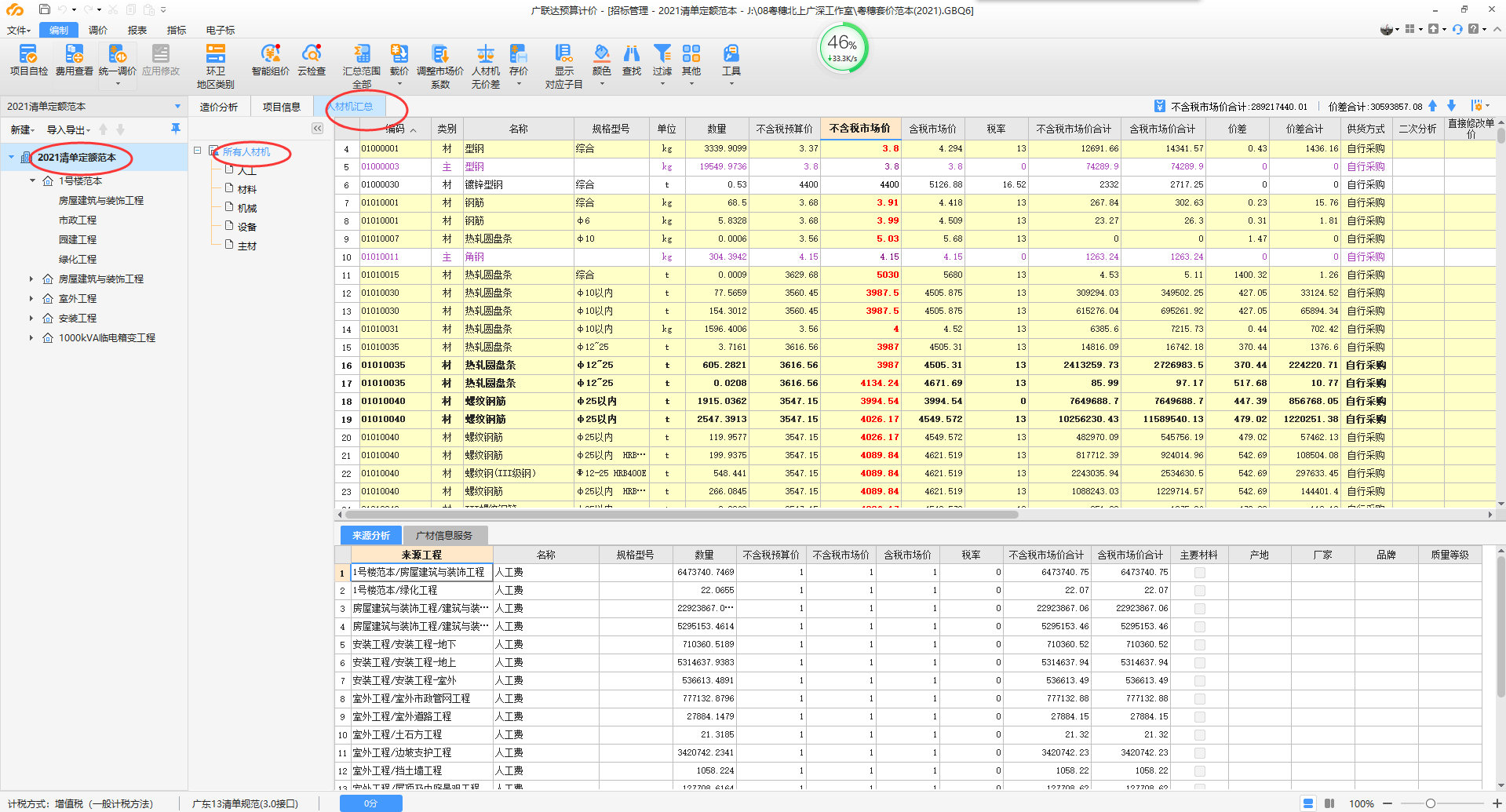
Task: Select the 来源分析 tab
Action: 371,536
